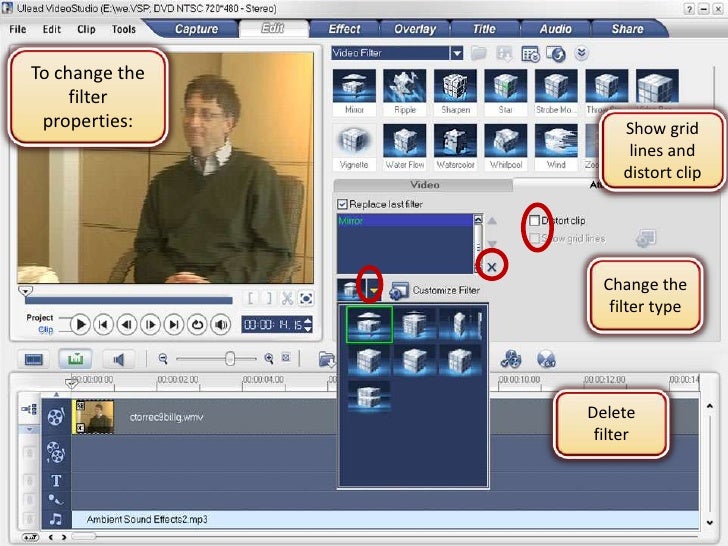Screen dimensions: 728x546
Task: Switch to timeline view
Action: (x=75, y=359)
